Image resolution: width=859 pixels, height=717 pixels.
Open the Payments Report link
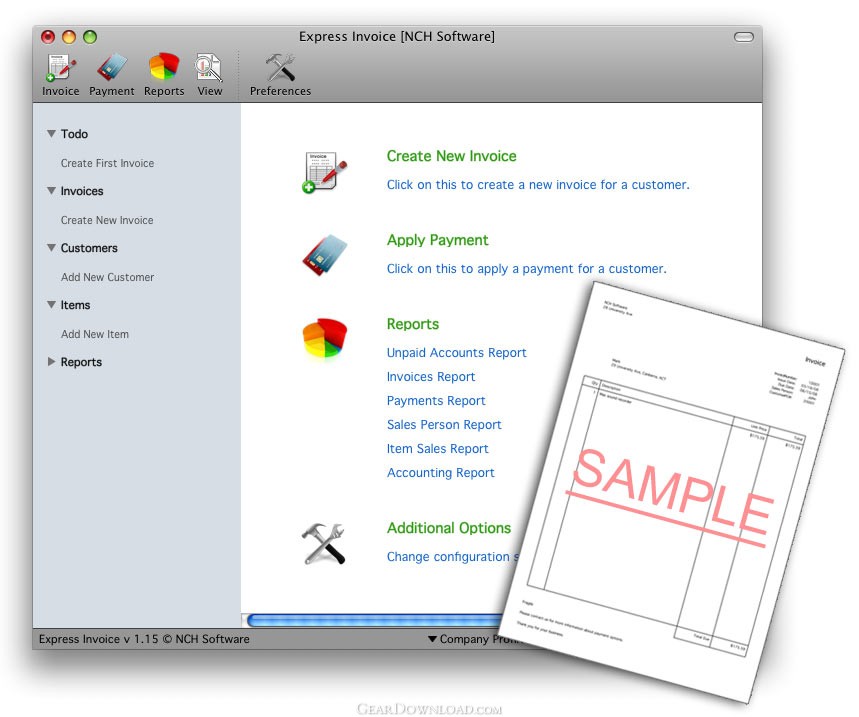[x=436, y=401]
